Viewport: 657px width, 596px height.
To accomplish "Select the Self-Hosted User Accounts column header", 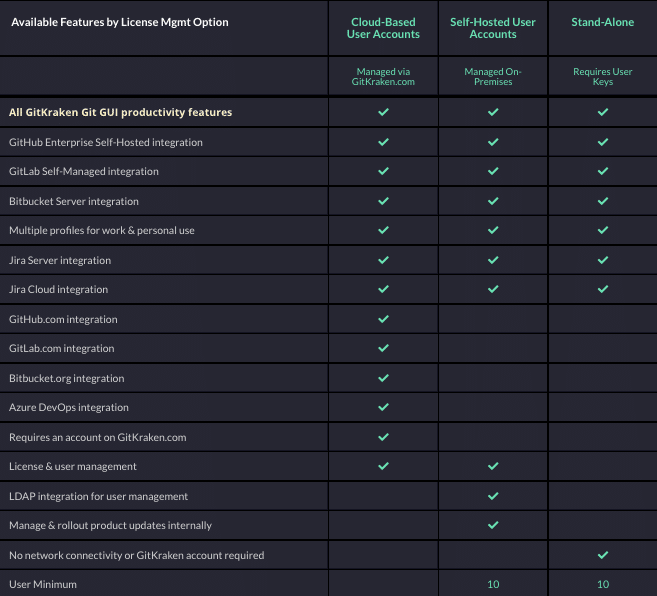I will point(493,28).
